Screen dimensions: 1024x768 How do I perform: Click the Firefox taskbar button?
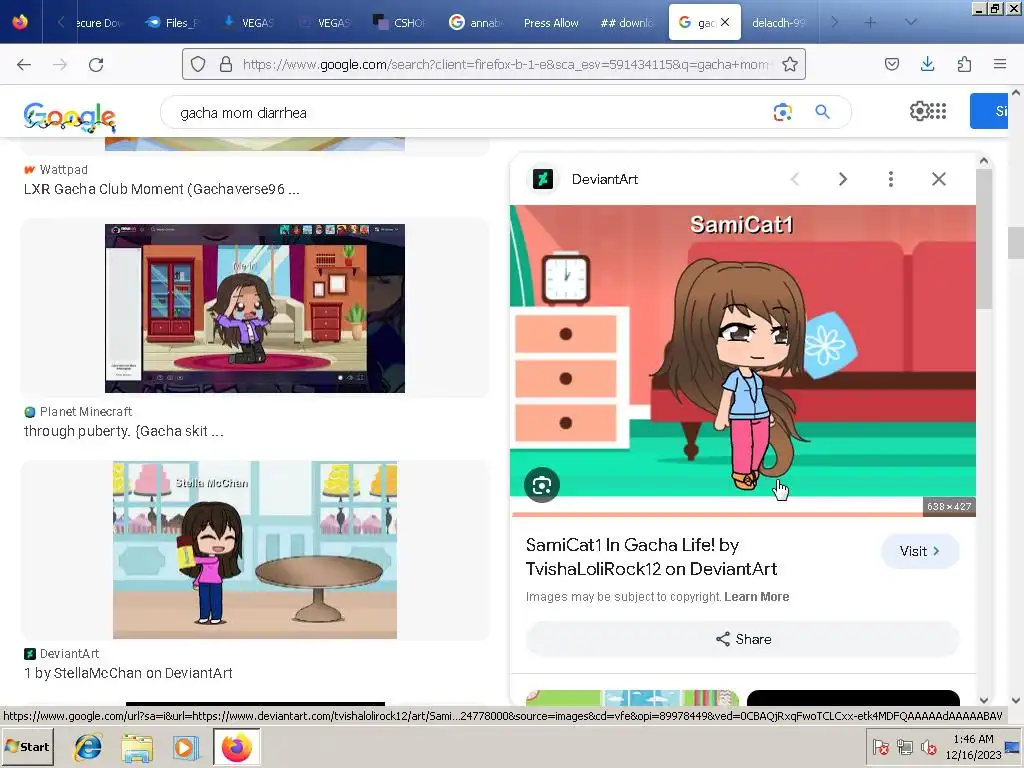(236, 747)
